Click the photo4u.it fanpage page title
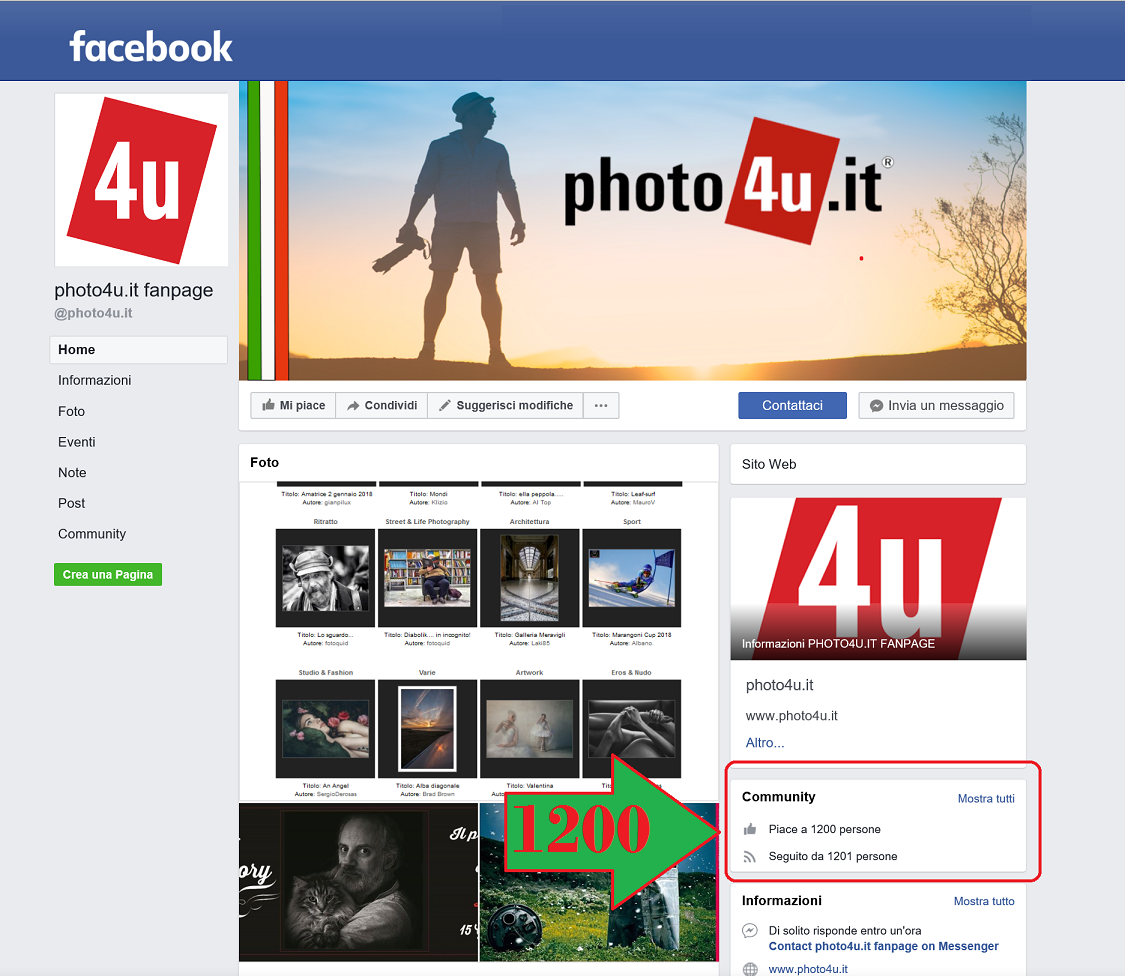 point(133,290)
